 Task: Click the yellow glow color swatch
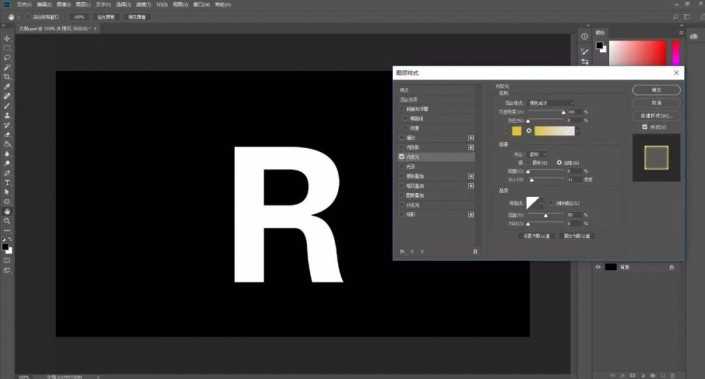[517, 131]
